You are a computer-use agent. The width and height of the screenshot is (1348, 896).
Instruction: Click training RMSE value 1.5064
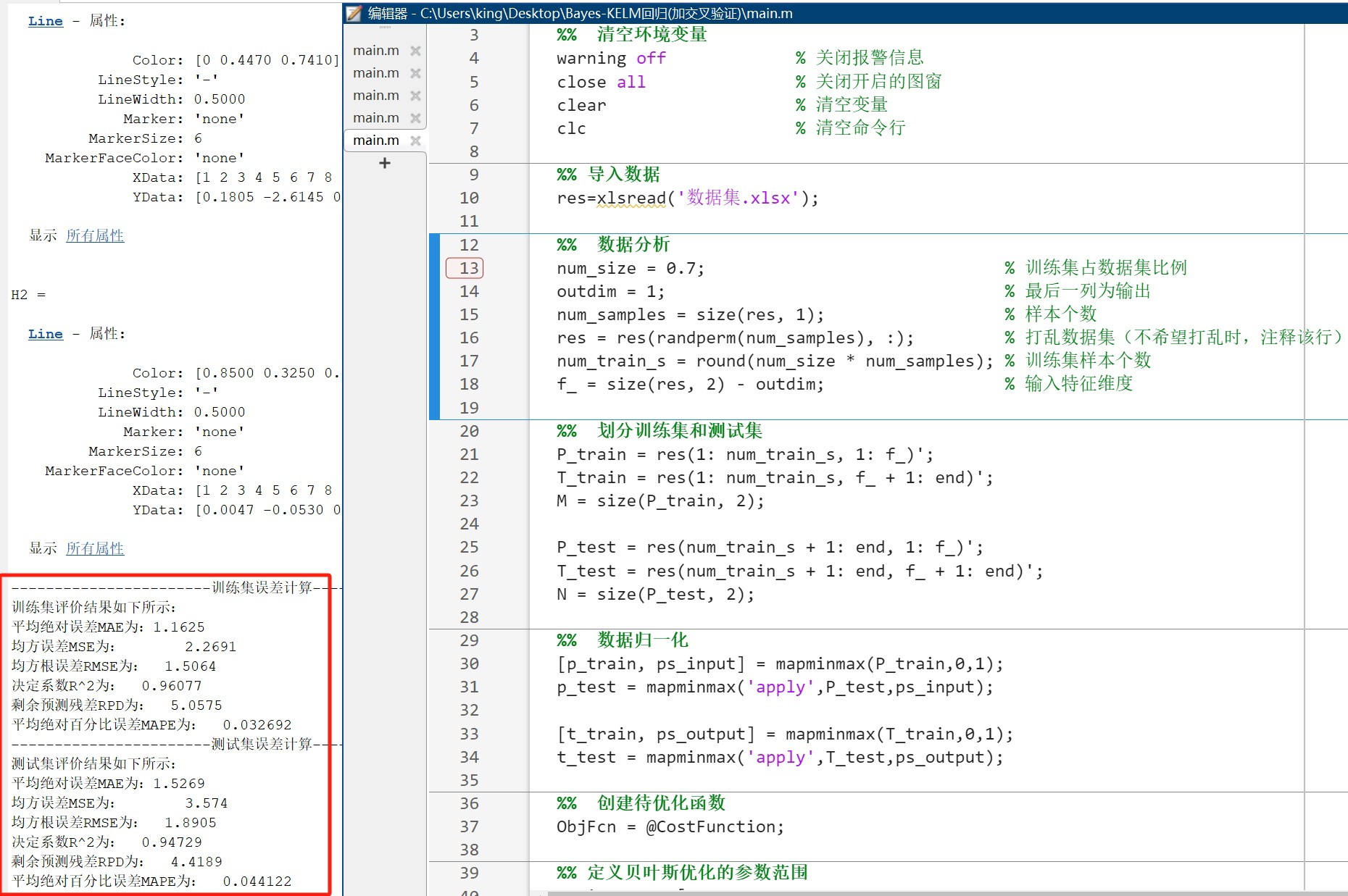[191, 666]
